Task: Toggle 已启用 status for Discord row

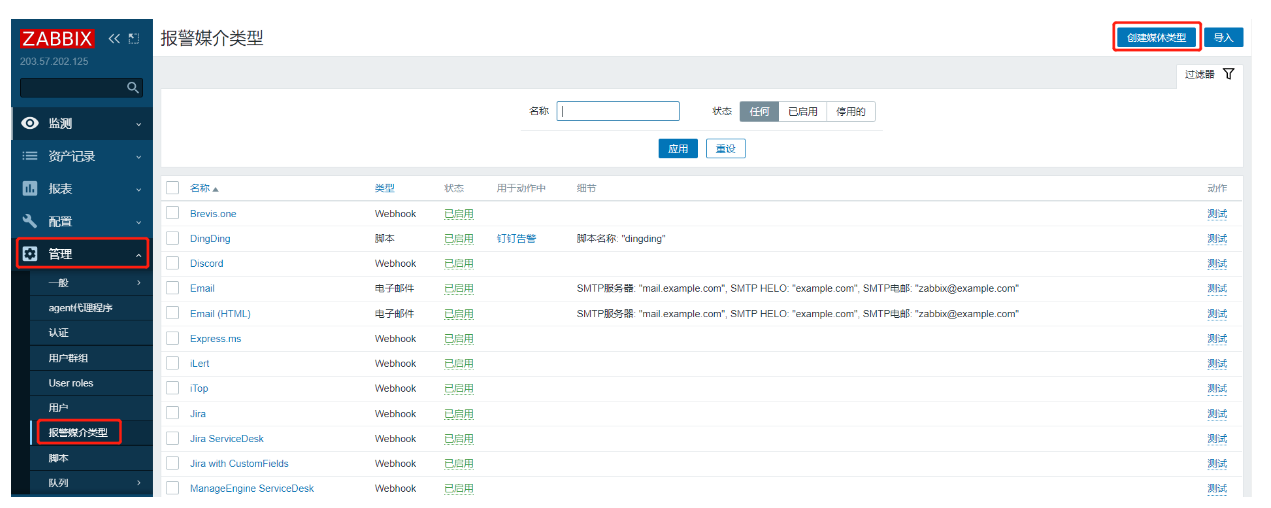Action: point(459,264)
